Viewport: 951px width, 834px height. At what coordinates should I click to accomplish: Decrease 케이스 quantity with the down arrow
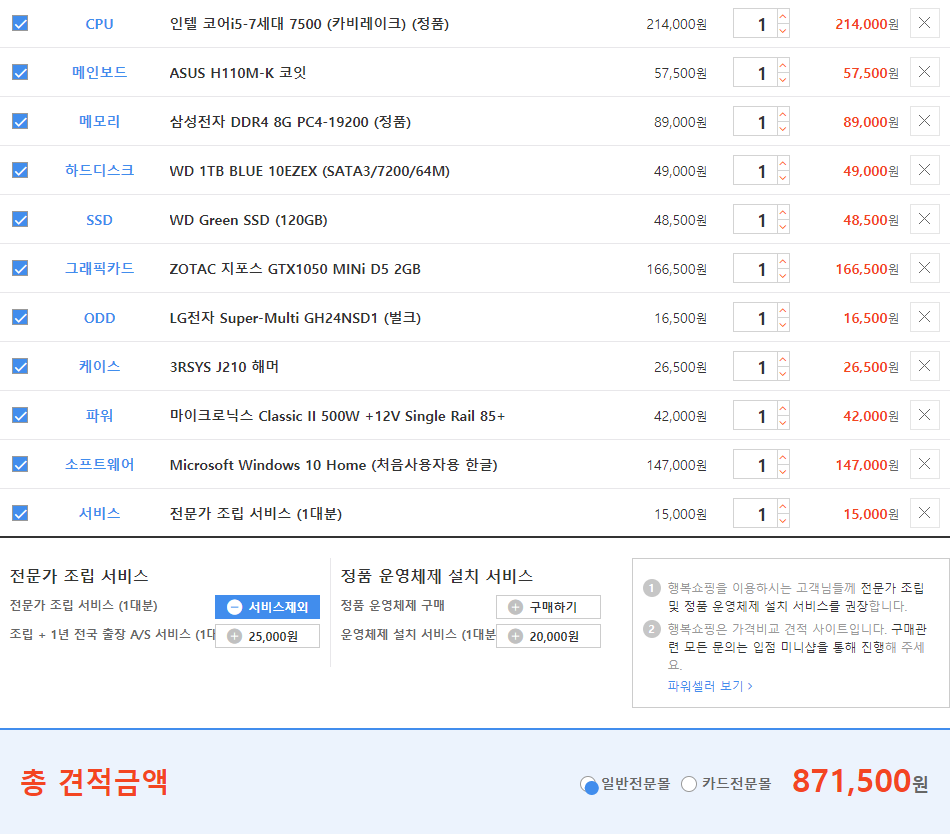pos(783,374)
